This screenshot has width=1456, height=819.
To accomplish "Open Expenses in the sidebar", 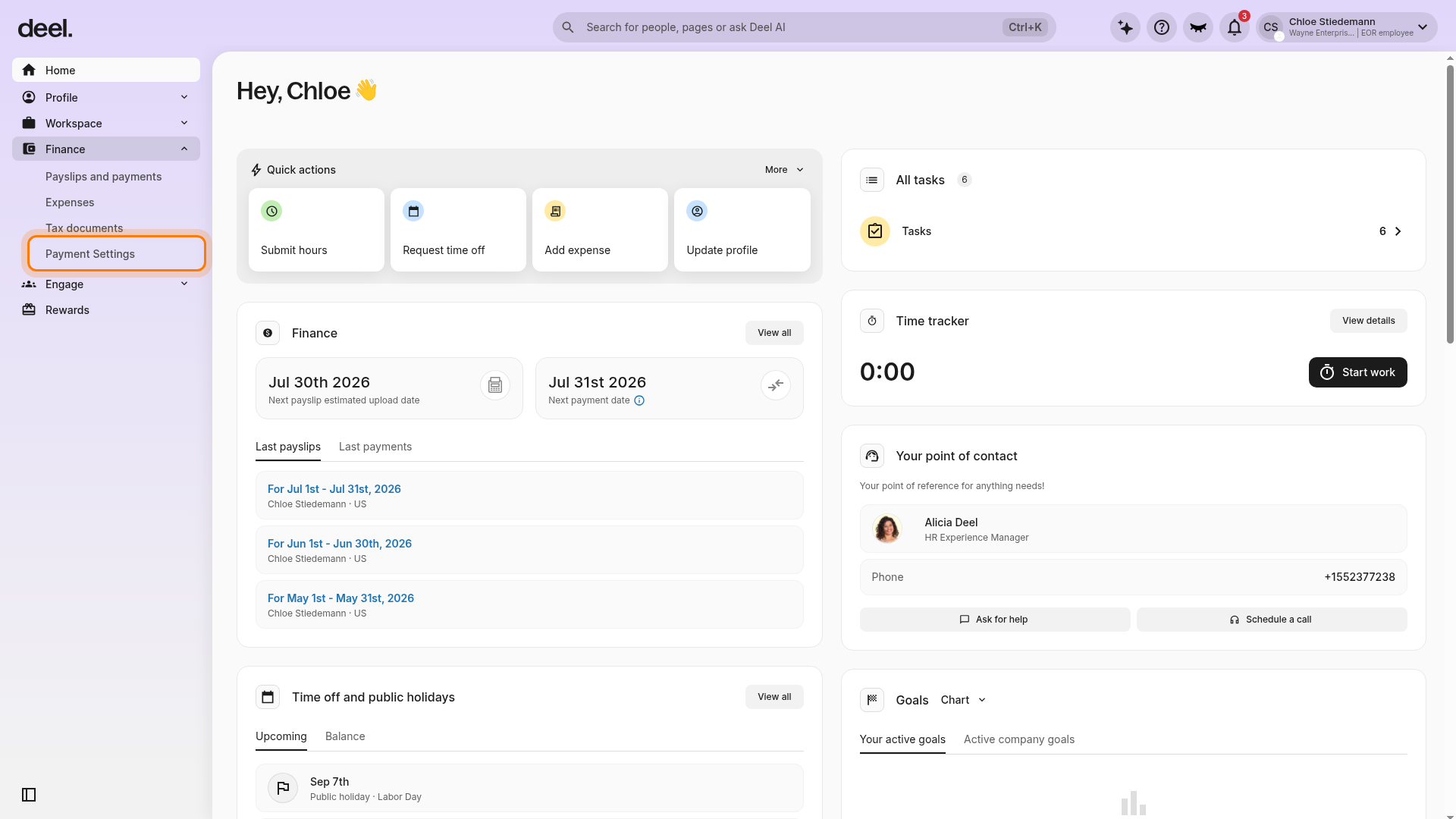I will click(x=70, y=202).
